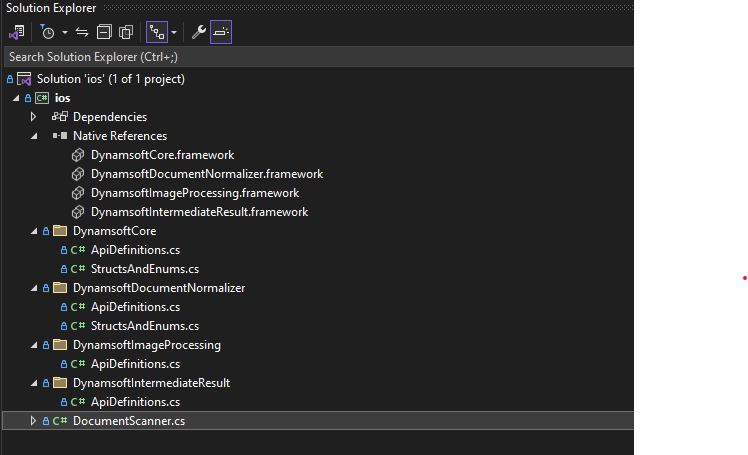Select DynamsoftDocumentNormalizer.framework reference
This screenshot has height=455, width=748.
point(206,174)
